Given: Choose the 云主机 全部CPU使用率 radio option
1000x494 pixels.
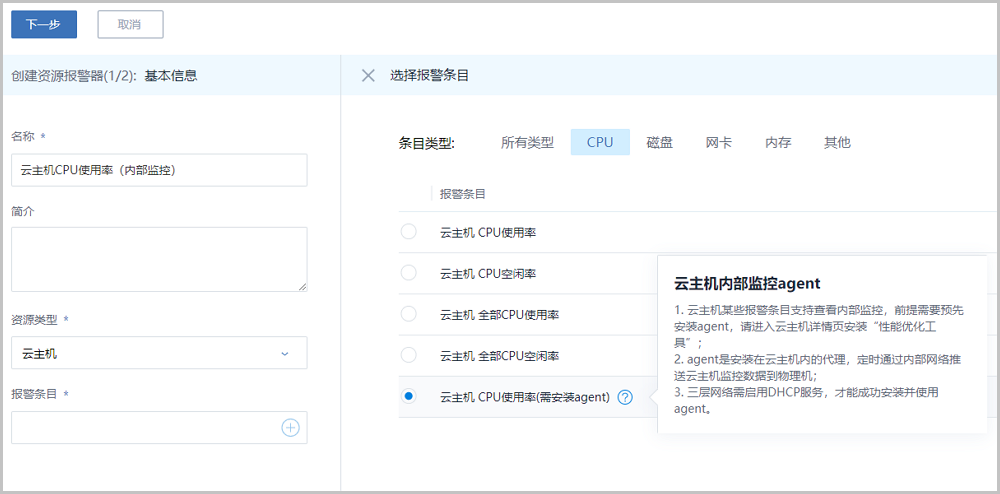Looking at the screenshot, I should 408,314.
